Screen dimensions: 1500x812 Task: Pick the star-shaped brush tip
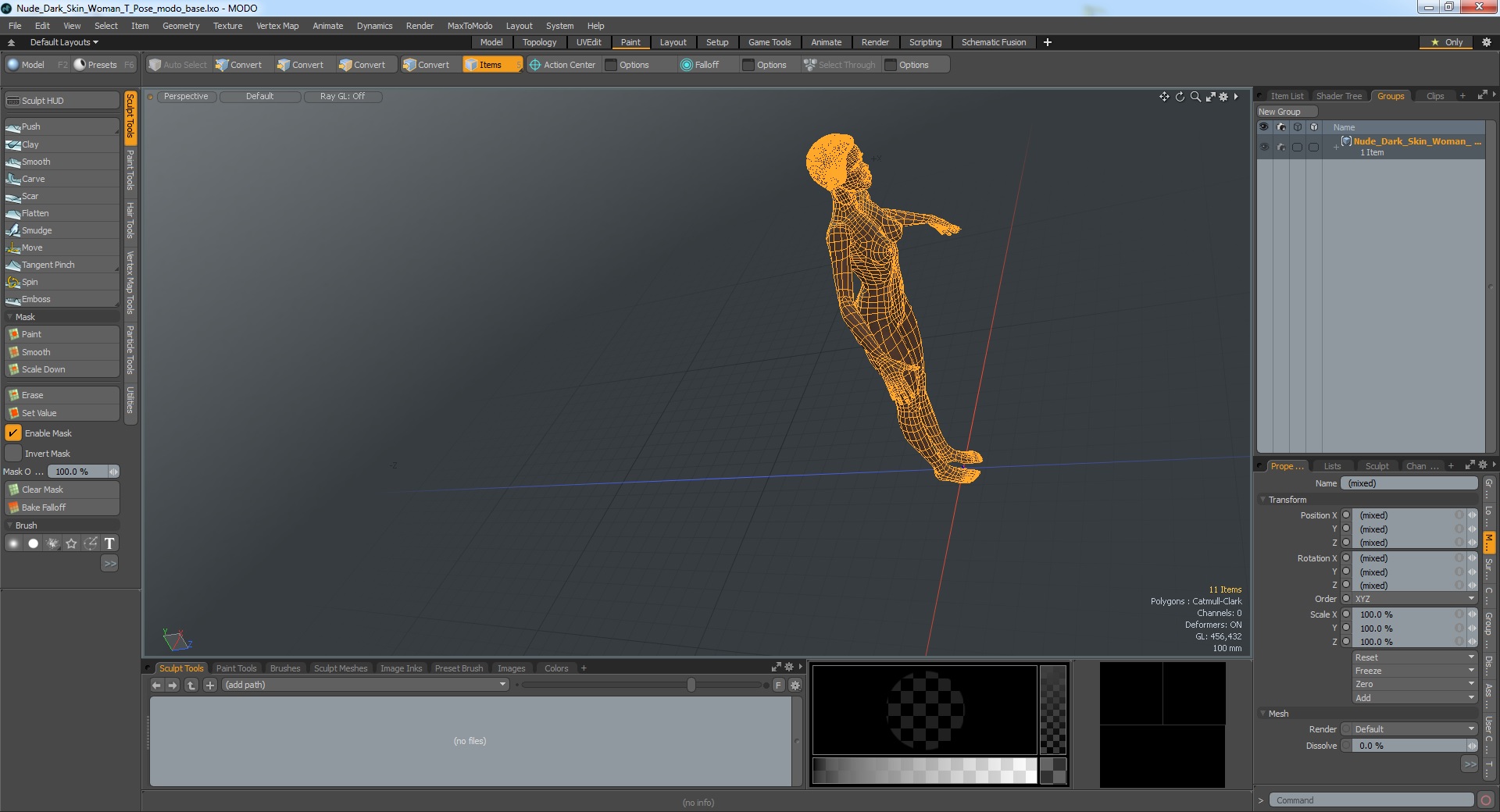click(x=71, y=543)
